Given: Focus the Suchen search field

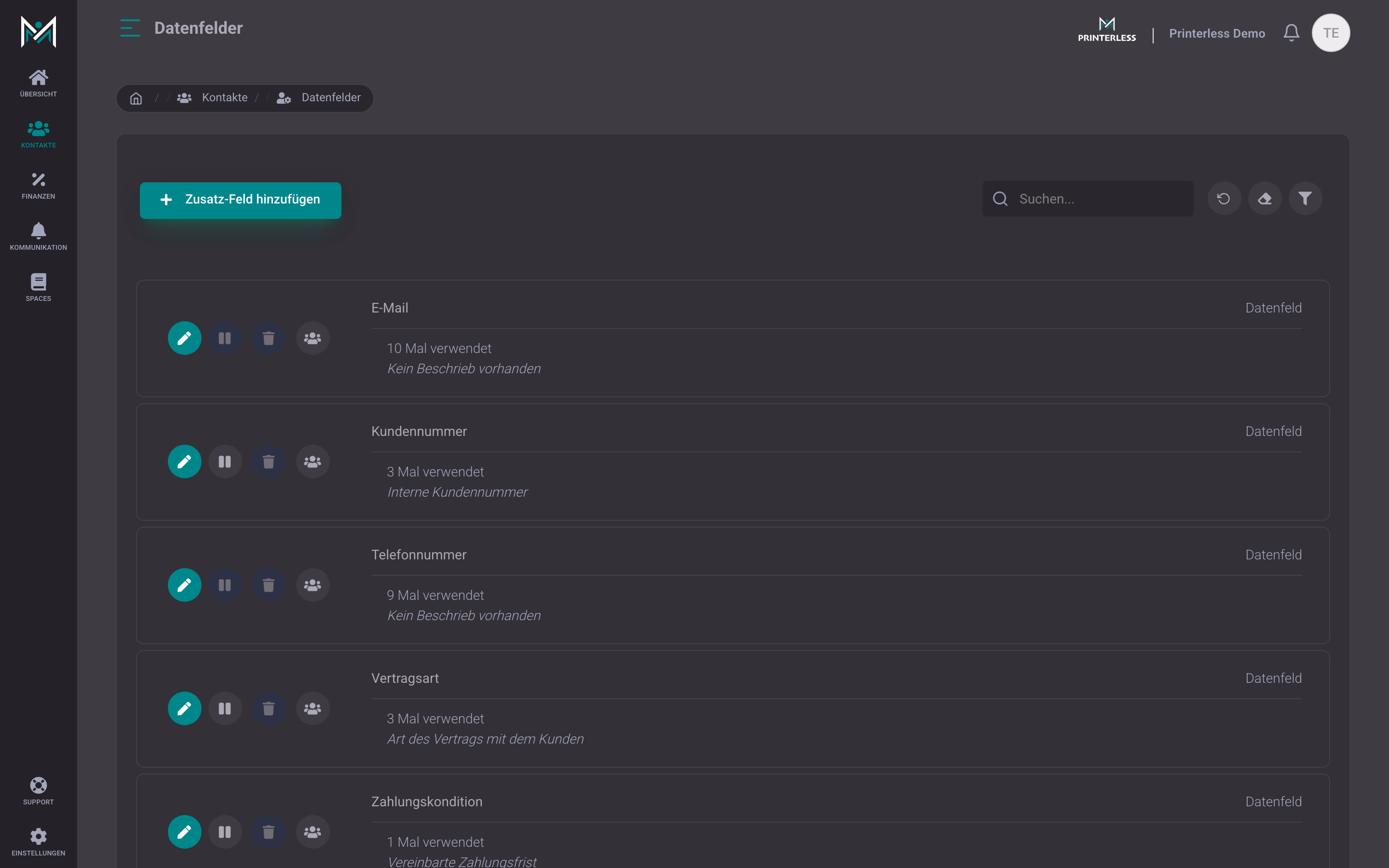Looking at the screenshot, I should [x=1088, y=199].
